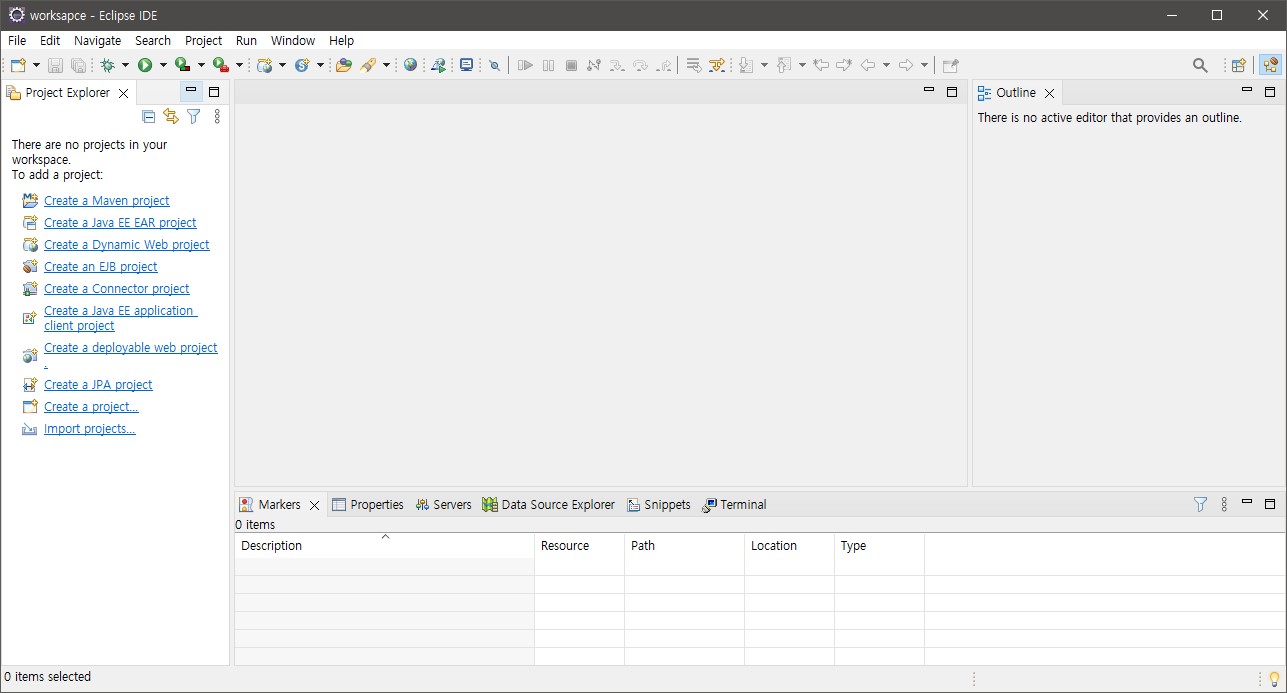The width and height of the screenshot is (1287, 693).
Task: Open Project Explorer View Menu dots
Action: (217, 116)
